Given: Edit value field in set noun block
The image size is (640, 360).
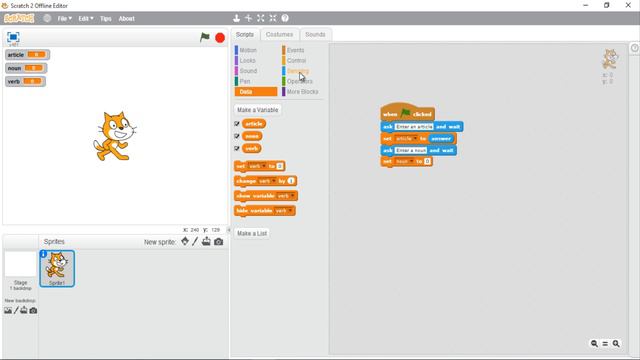Looking at the screenshot, I should click(427, 162).
